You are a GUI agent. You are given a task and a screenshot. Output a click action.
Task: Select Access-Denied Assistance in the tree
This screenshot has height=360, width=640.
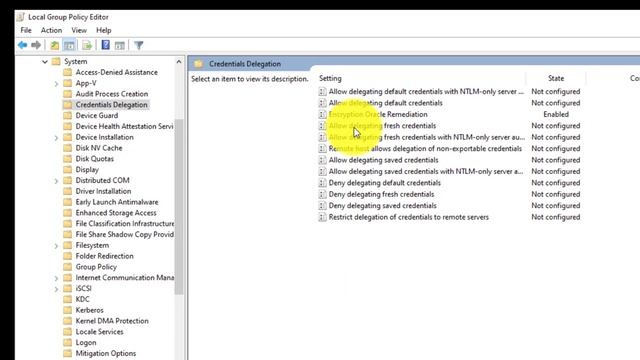[x=116, y=72]
